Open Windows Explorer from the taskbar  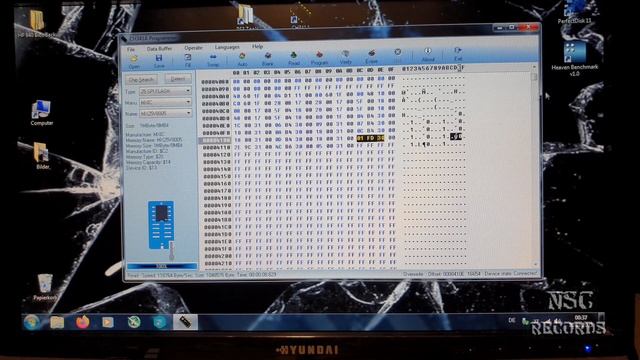pyautogui.click(x=57, y=322)
